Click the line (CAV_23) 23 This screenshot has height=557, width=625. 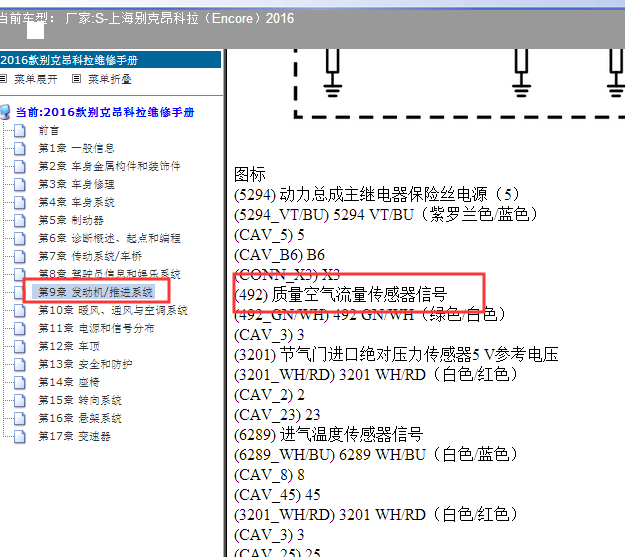(277, 415)
